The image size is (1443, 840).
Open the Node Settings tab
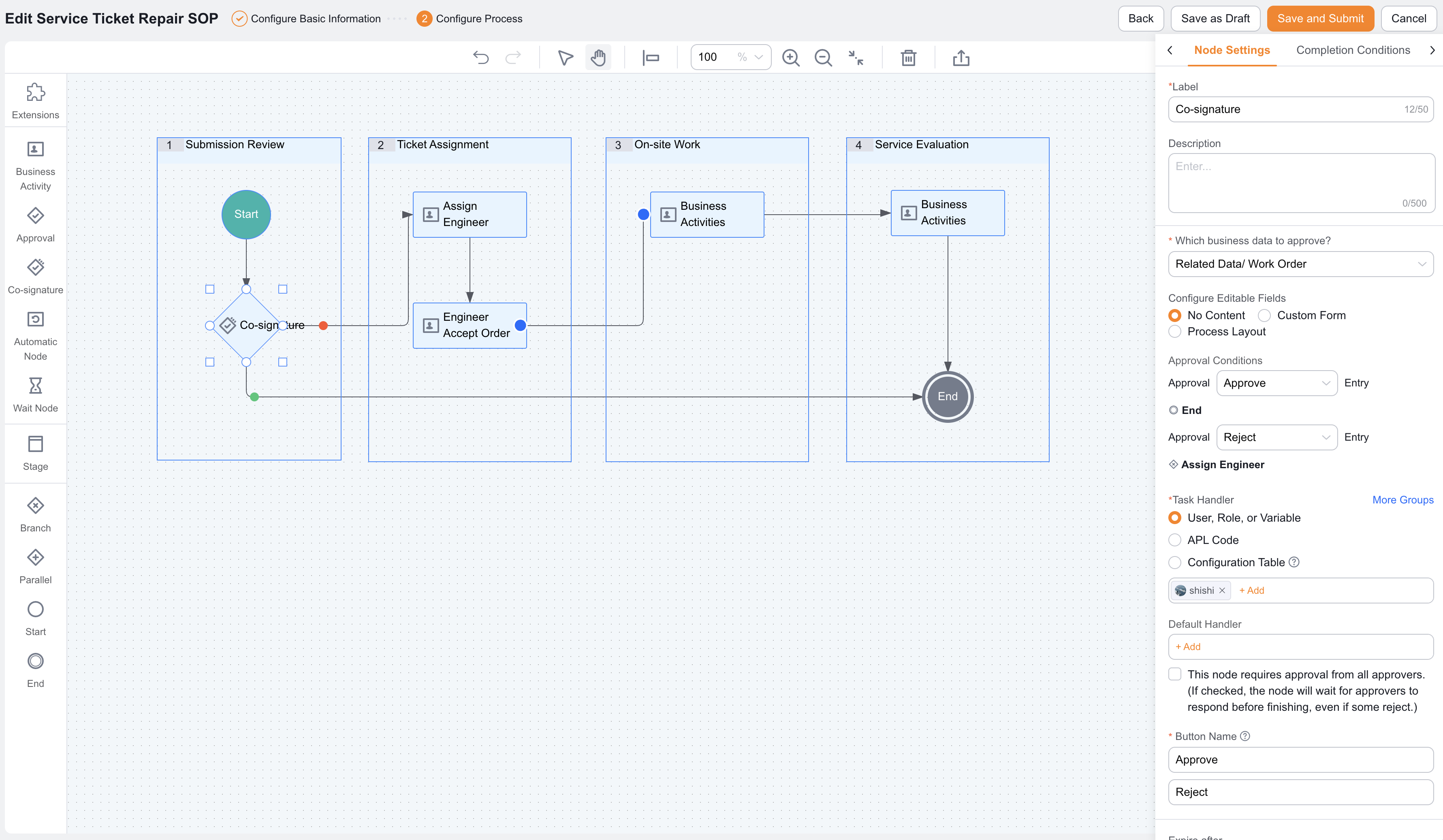(x=1232, y=50)
